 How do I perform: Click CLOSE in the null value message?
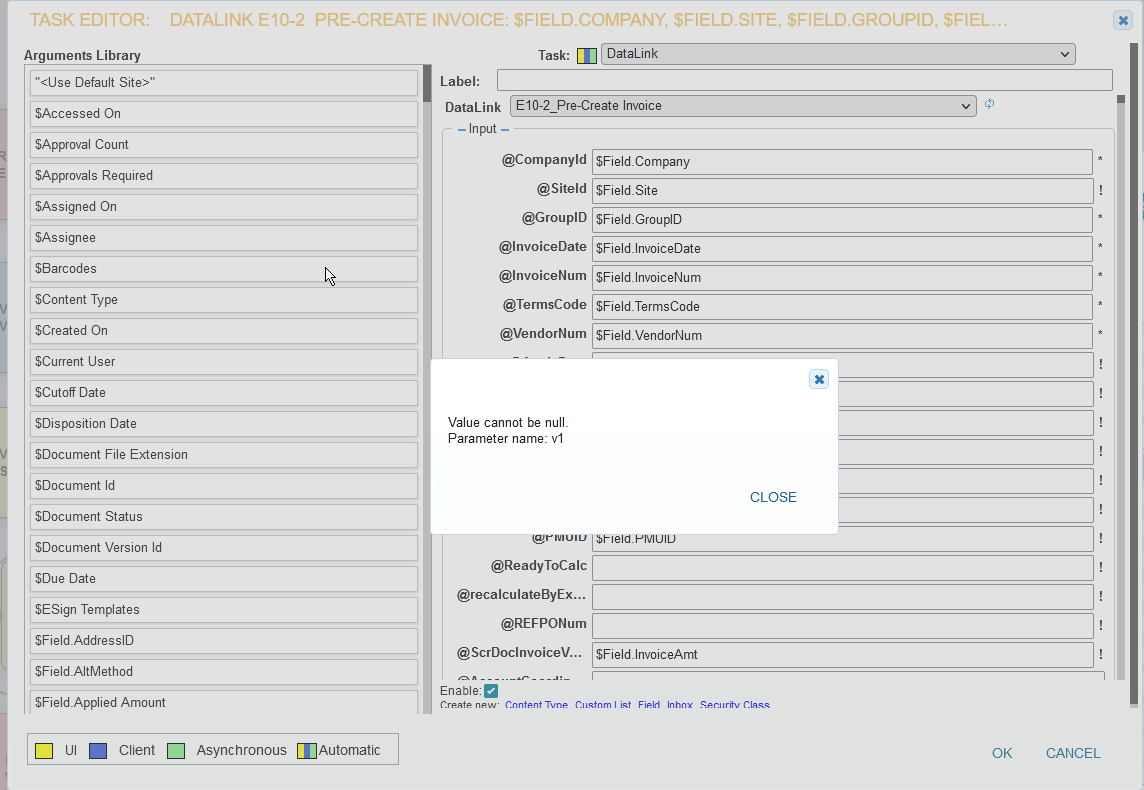click(773, 497)
